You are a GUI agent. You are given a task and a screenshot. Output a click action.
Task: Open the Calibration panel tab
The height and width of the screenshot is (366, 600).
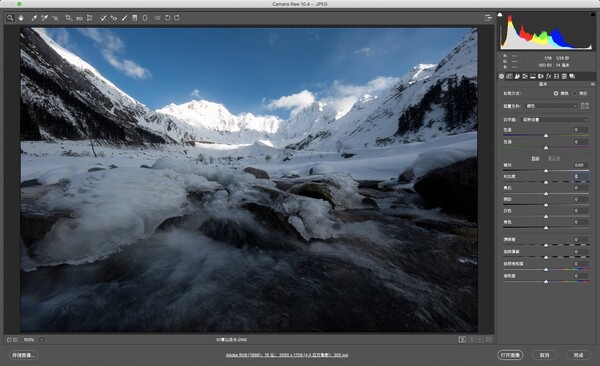click(x=556, y=76)
